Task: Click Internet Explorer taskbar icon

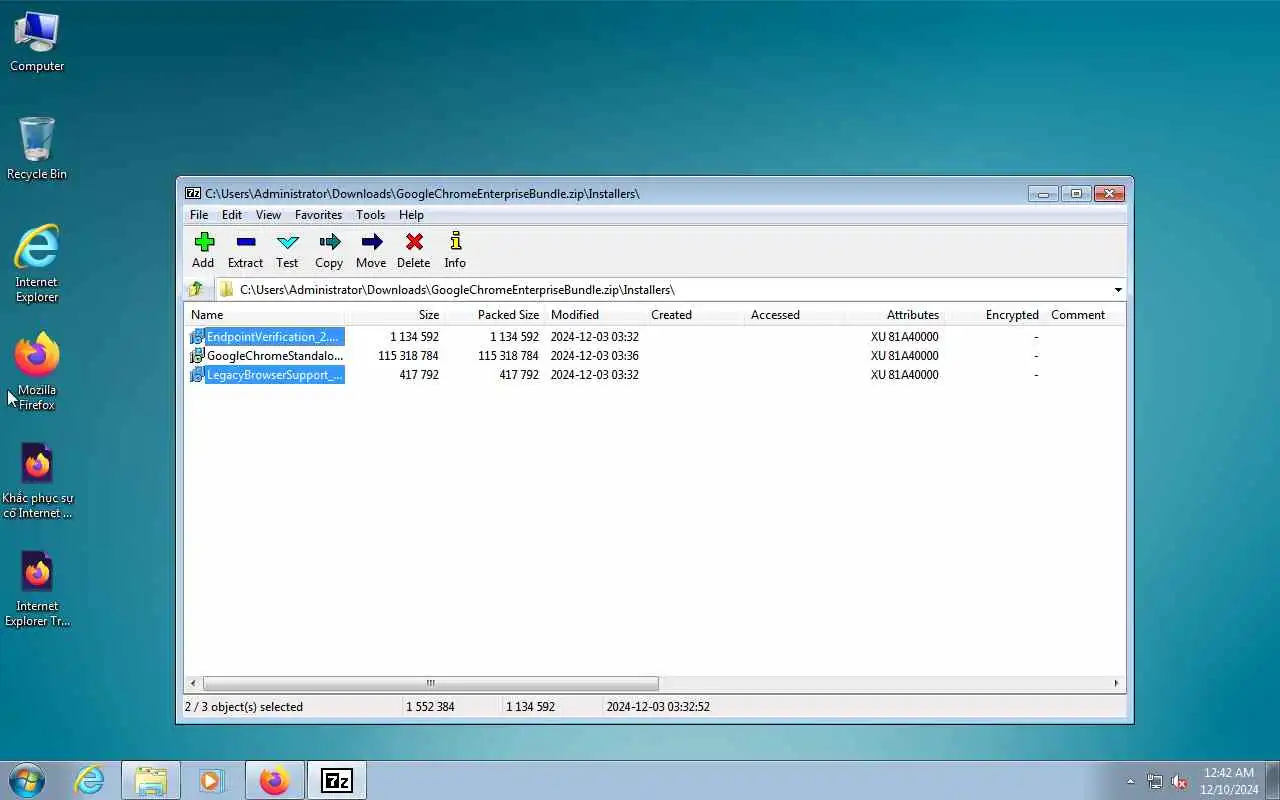Action: [90, 780]
